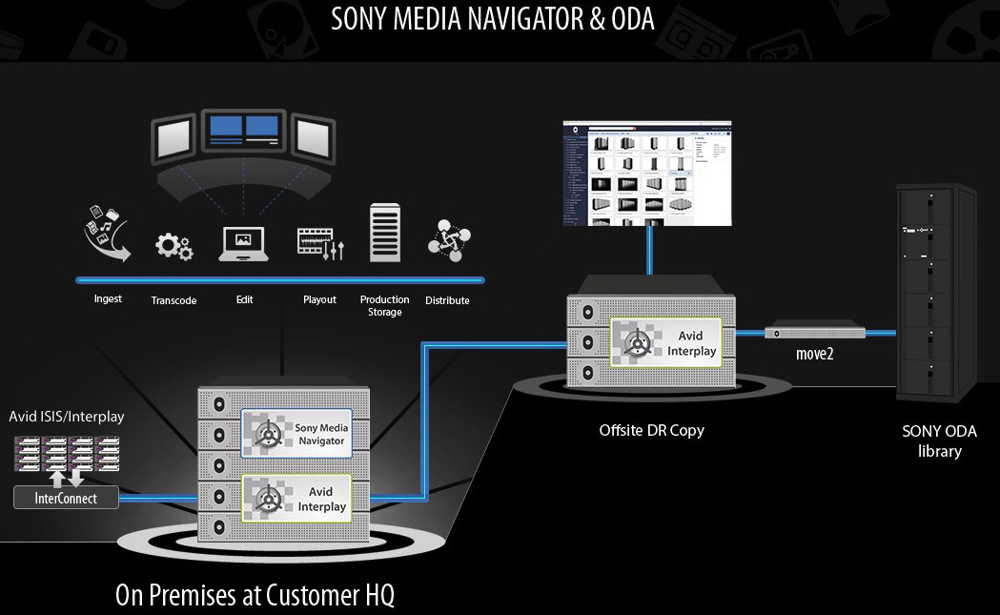Click the "Avid ISIS/Interplay" label
Screen dimensions: 1000x615
[x=66, y=417]
